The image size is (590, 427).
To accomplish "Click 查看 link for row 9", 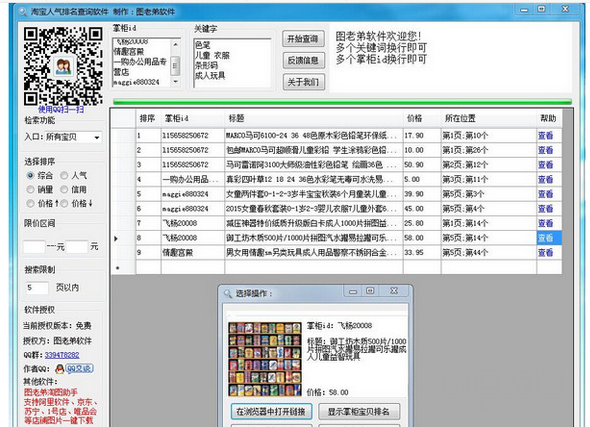I will 546,253.
